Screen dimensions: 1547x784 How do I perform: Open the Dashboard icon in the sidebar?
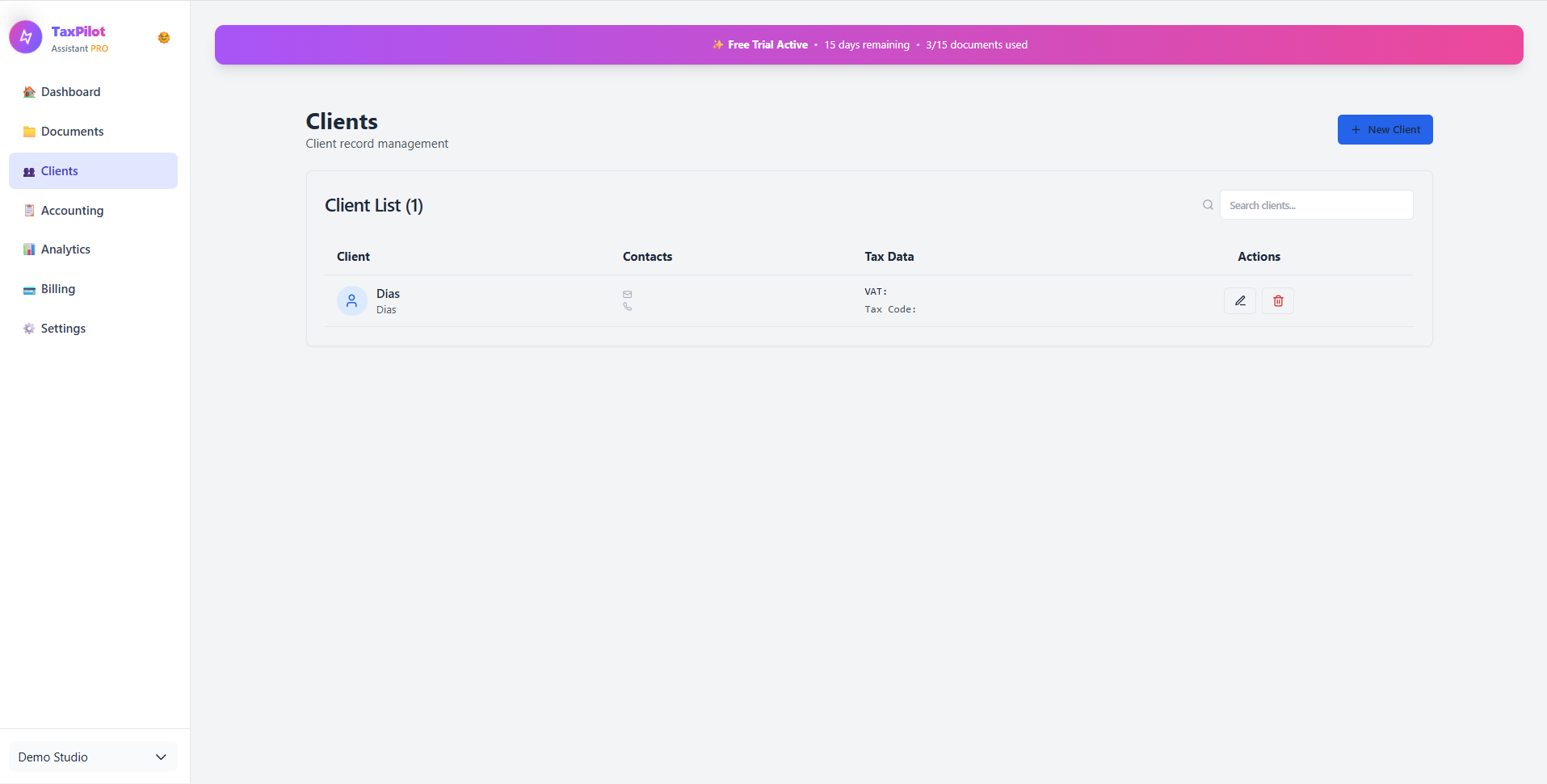(29, 92)
